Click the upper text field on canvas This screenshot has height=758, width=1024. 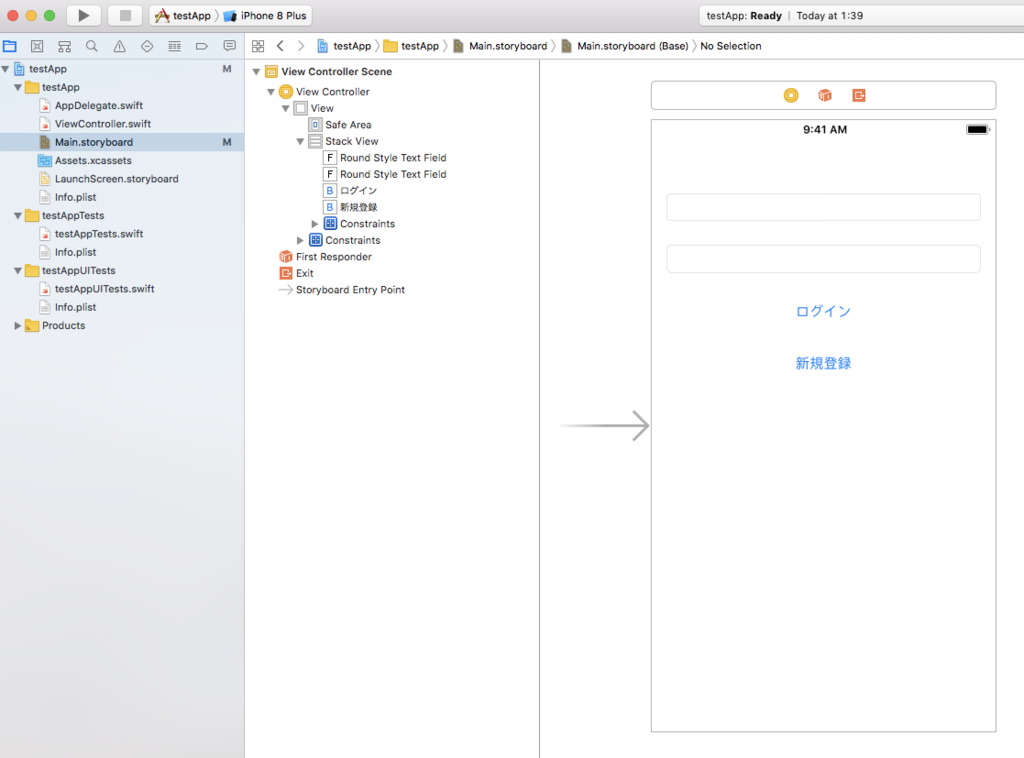[823, 207]
